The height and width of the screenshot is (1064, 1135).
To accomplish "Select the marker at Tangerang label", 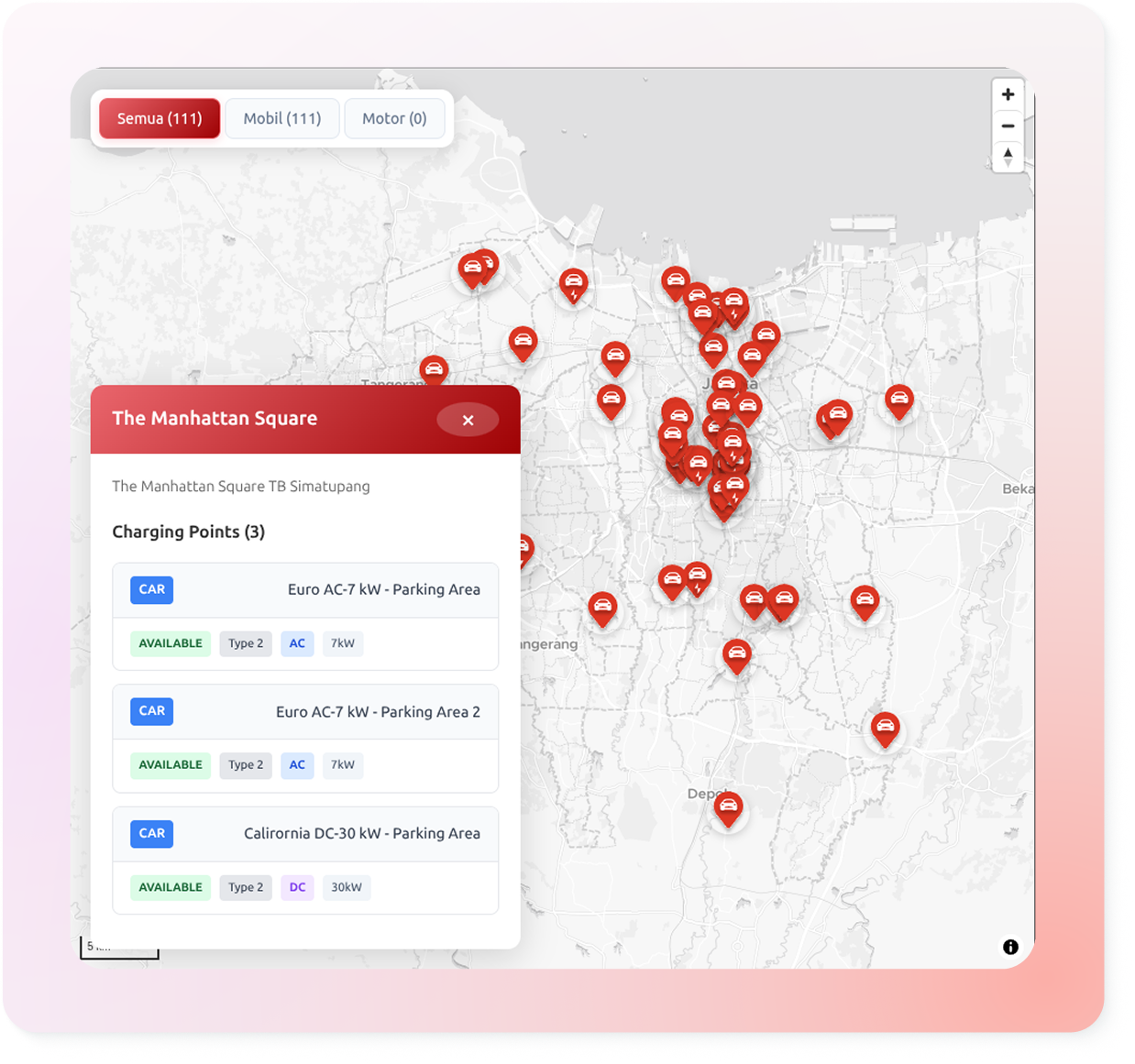I will coord(434,370).
